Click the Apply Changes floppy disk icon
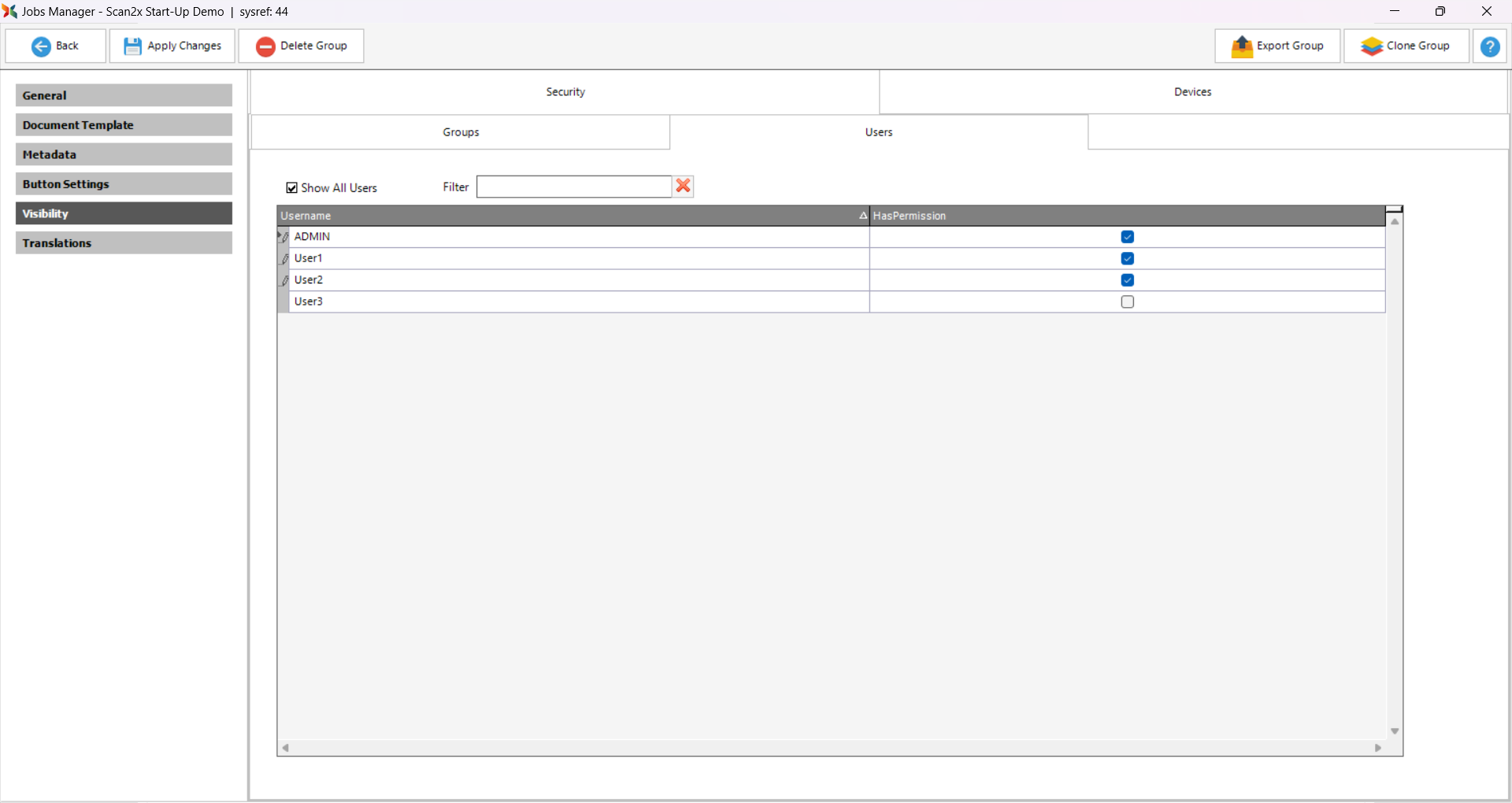 click(132, 46)
